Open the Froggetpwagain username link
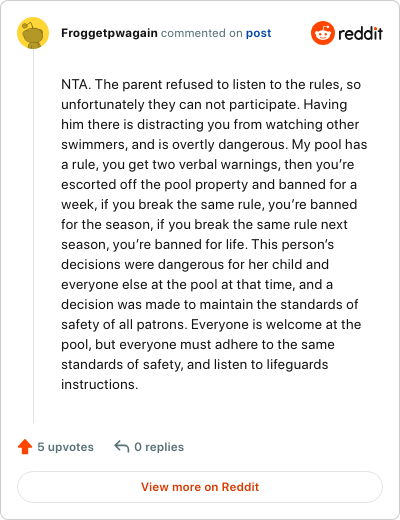Image resolution: width=400 pixels, height=520 pixels. tap(109, 33)
